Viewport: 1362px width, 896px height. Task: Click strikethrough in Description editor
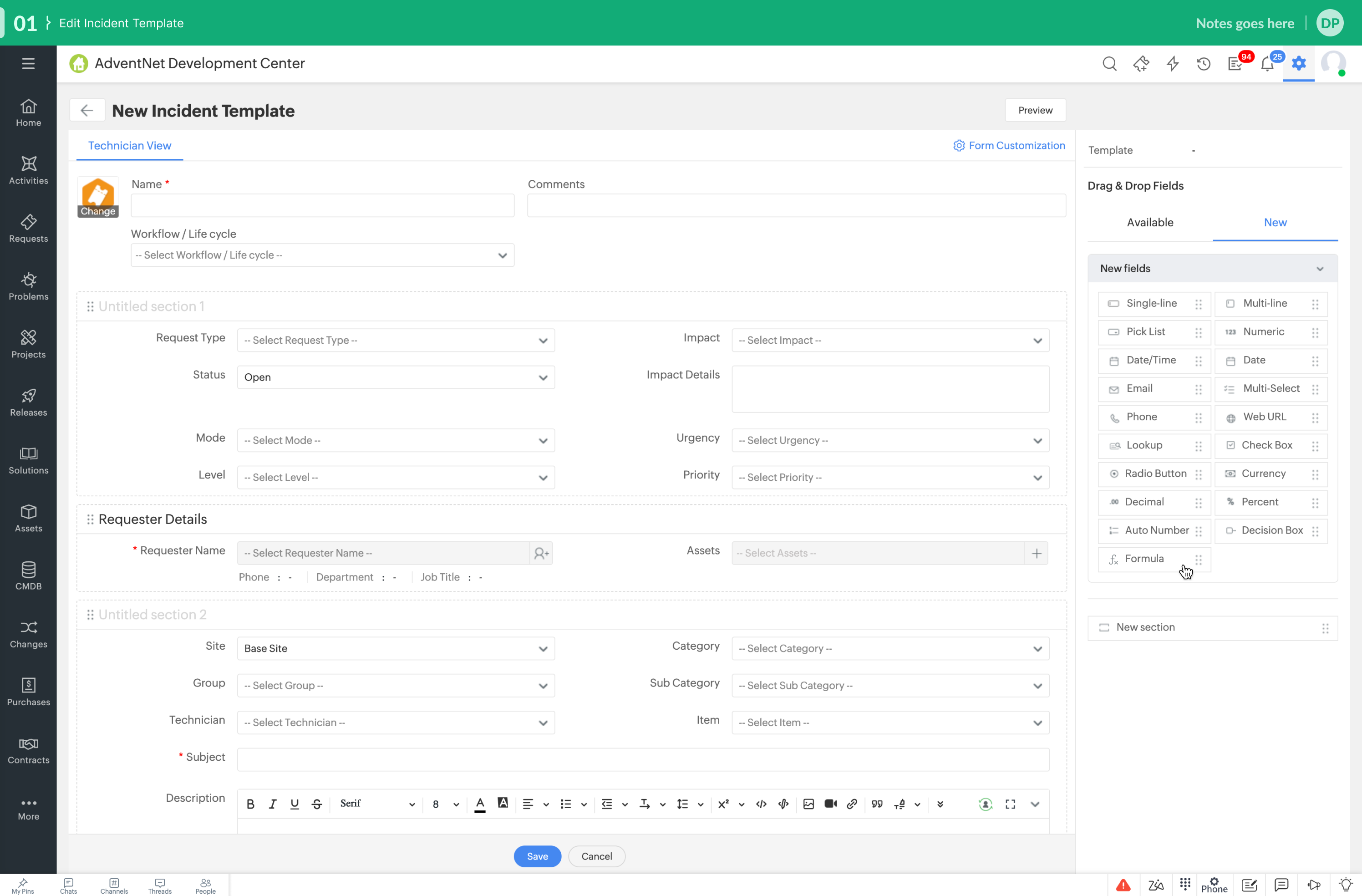coord(316,804)
